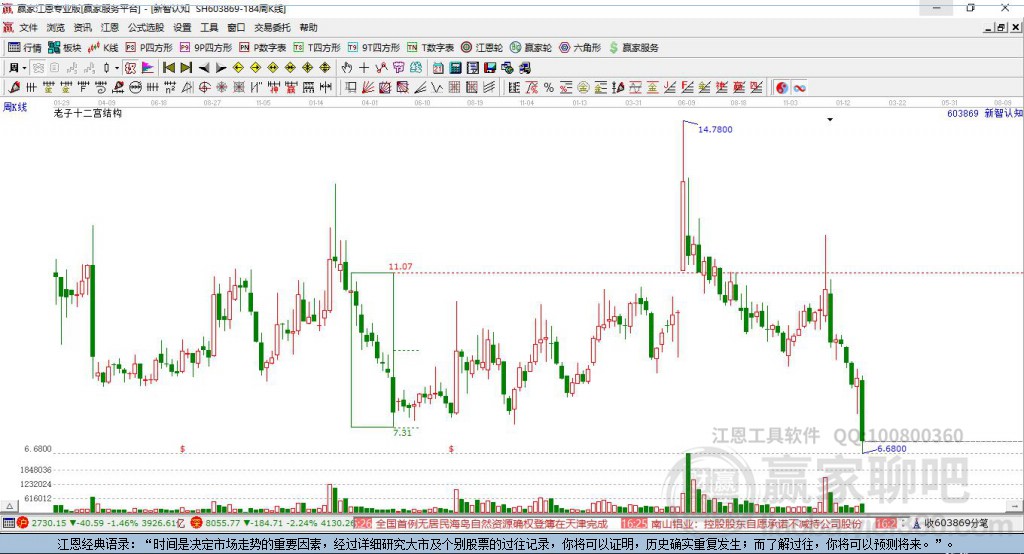
Task: Open the 赢家服务 dollar sign service
Action: (x=633, y=48)
